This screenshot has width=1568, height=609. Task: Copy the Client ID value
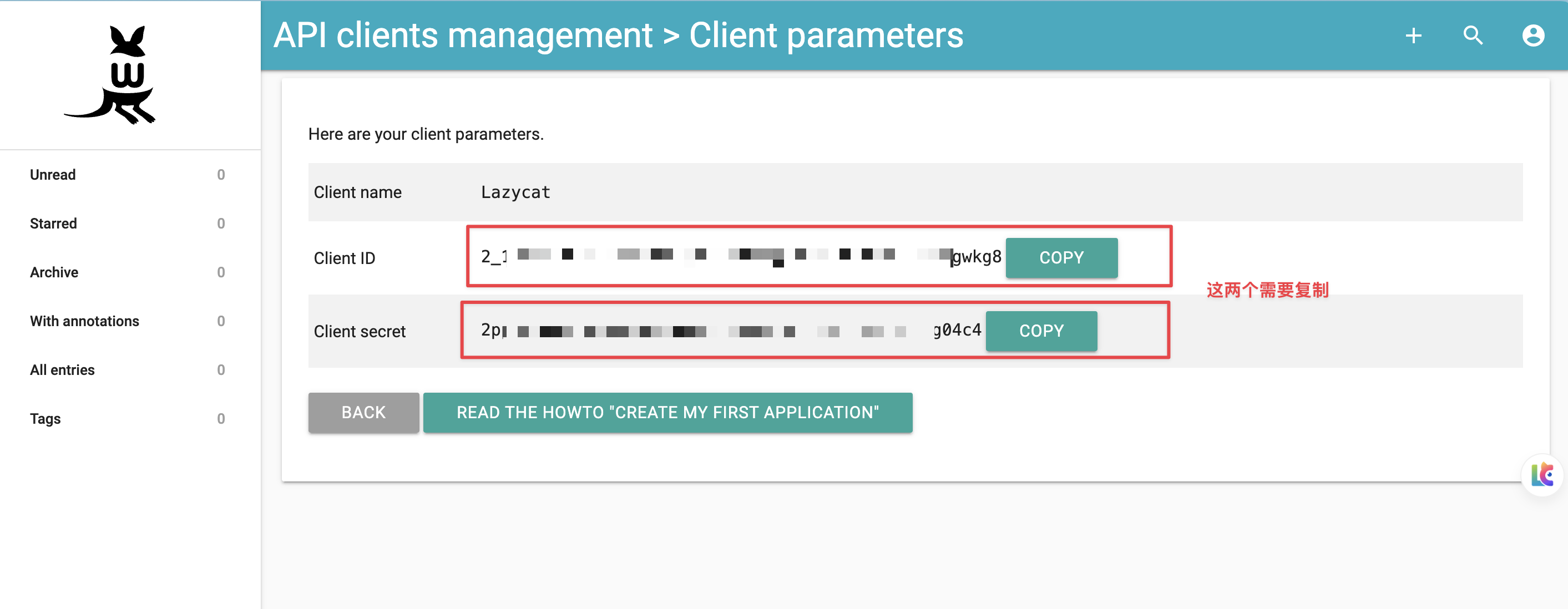(x=1061, y=258)
